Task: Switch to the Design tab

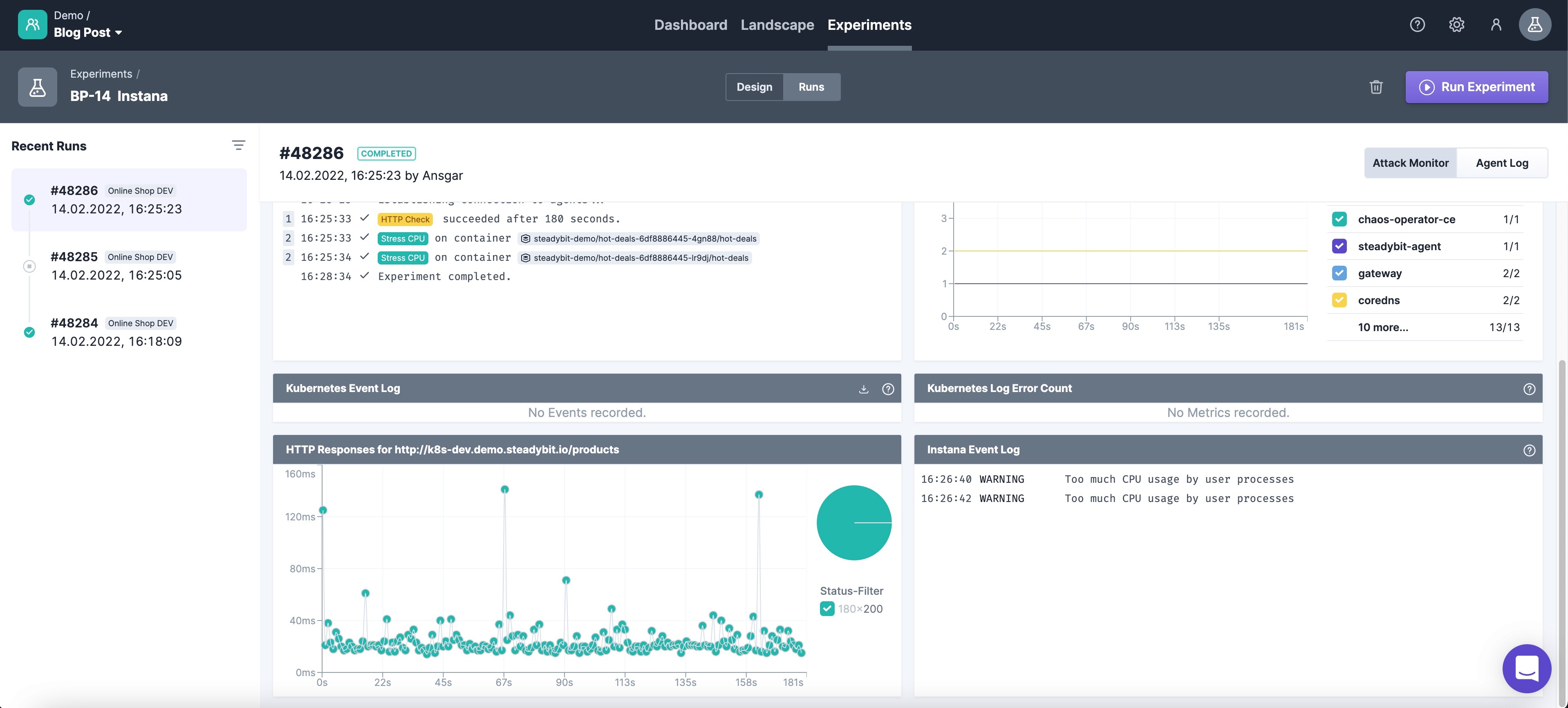Action: coord(754,87)
